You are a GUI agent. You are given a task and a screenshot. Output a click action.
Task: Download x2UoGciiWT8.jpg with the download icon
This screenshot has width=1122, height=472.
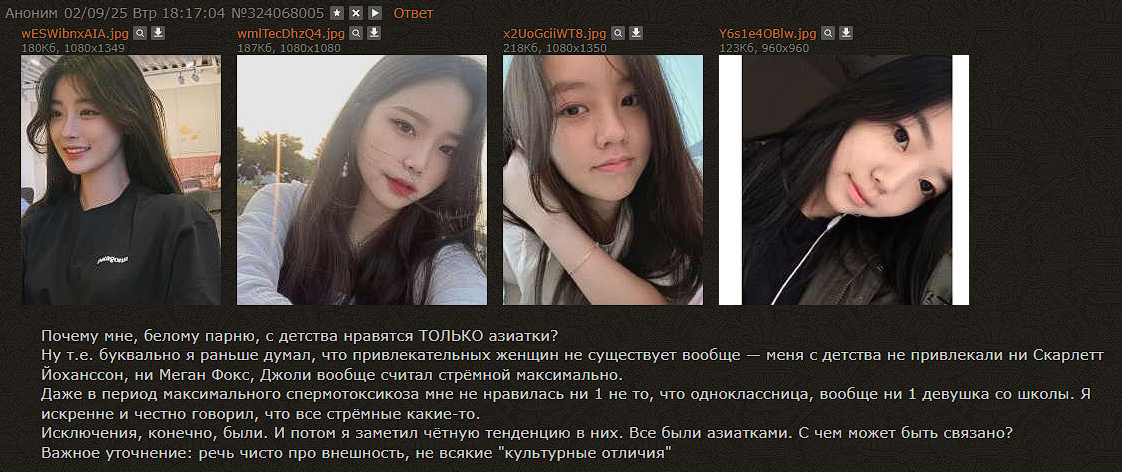636,33
